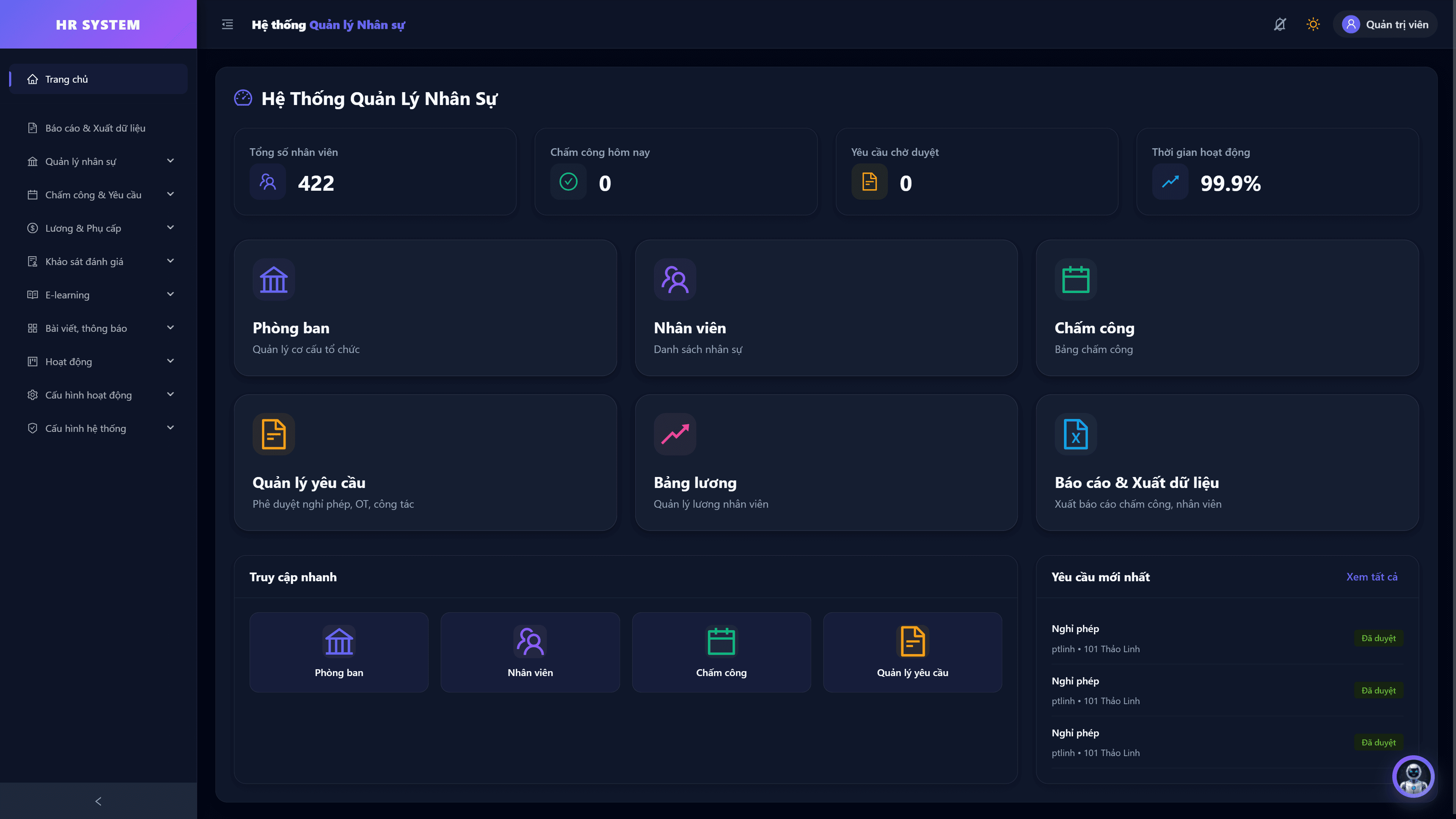This screenshot has width=1456, height=819.
Task: Open the chatbot robot assistant button
Action: coord(1413,776)
